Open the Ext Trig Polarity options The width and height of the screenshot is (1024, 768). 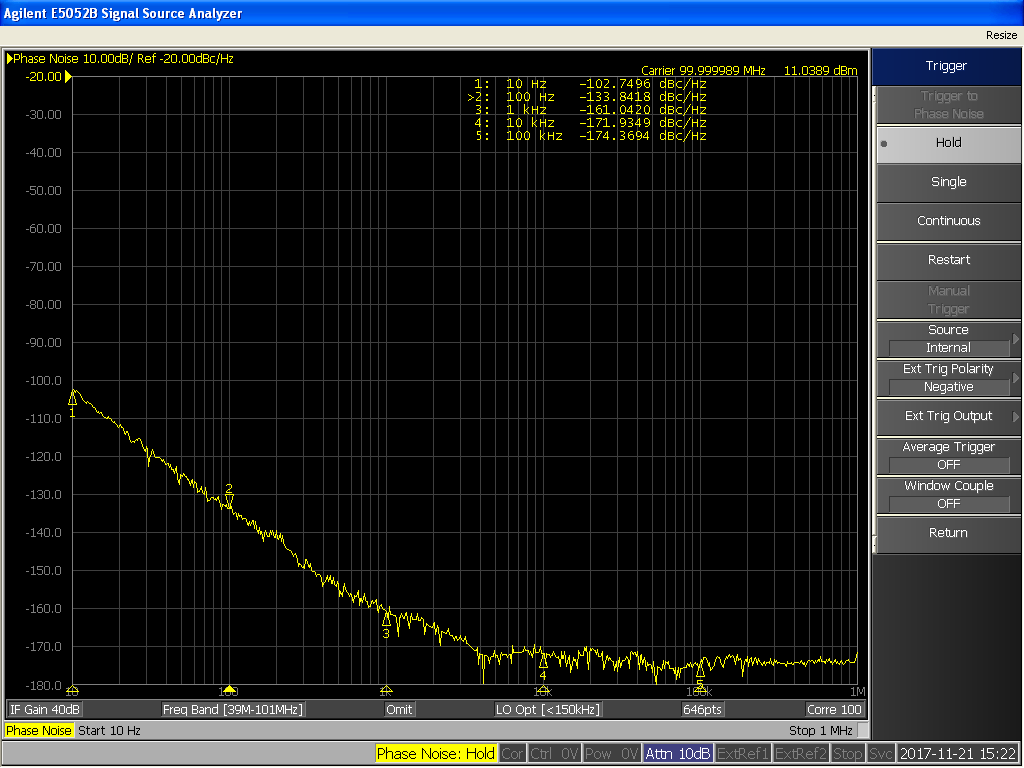(x=948, y=378)
